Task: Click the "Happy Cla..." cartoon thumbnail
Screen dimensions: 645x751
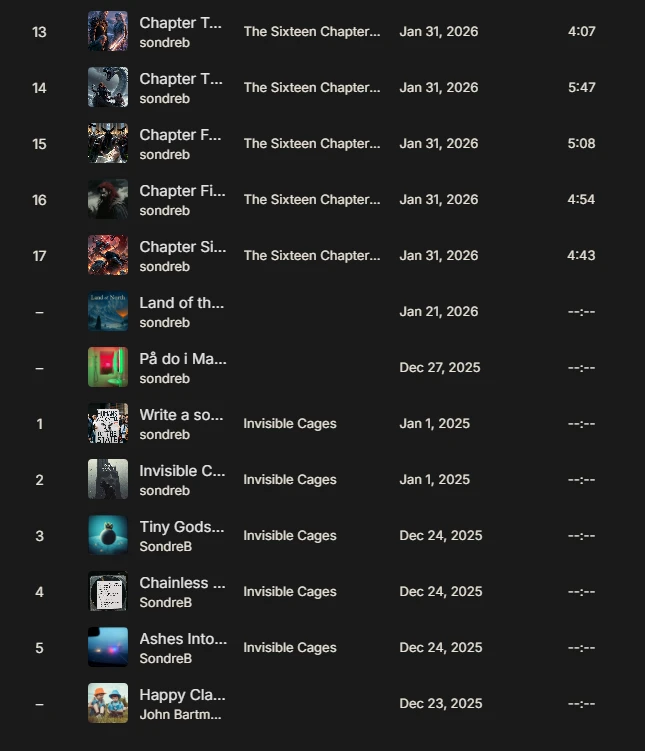Action: pos(107,703)
